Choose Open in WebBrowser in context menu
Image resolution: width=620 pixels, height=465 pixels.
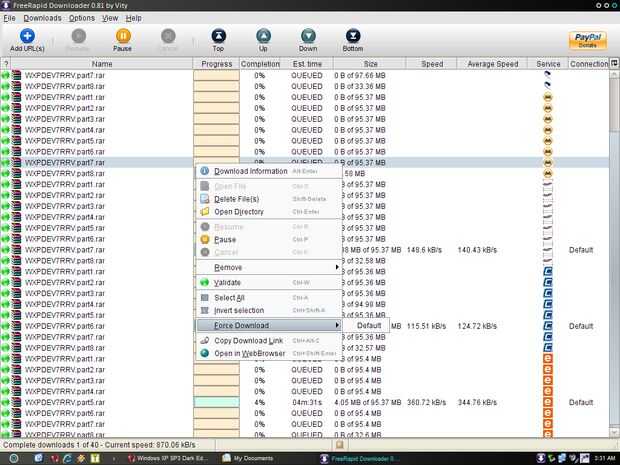pos(269,353)
